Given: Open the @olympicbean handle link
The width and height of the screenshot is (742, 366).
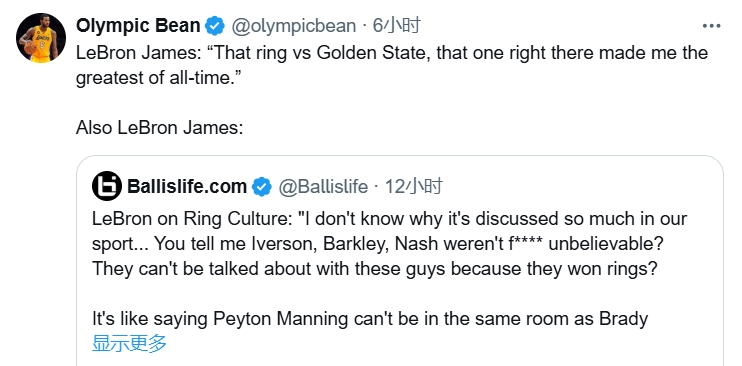Looking at the screenshot, I should point(293,26).
